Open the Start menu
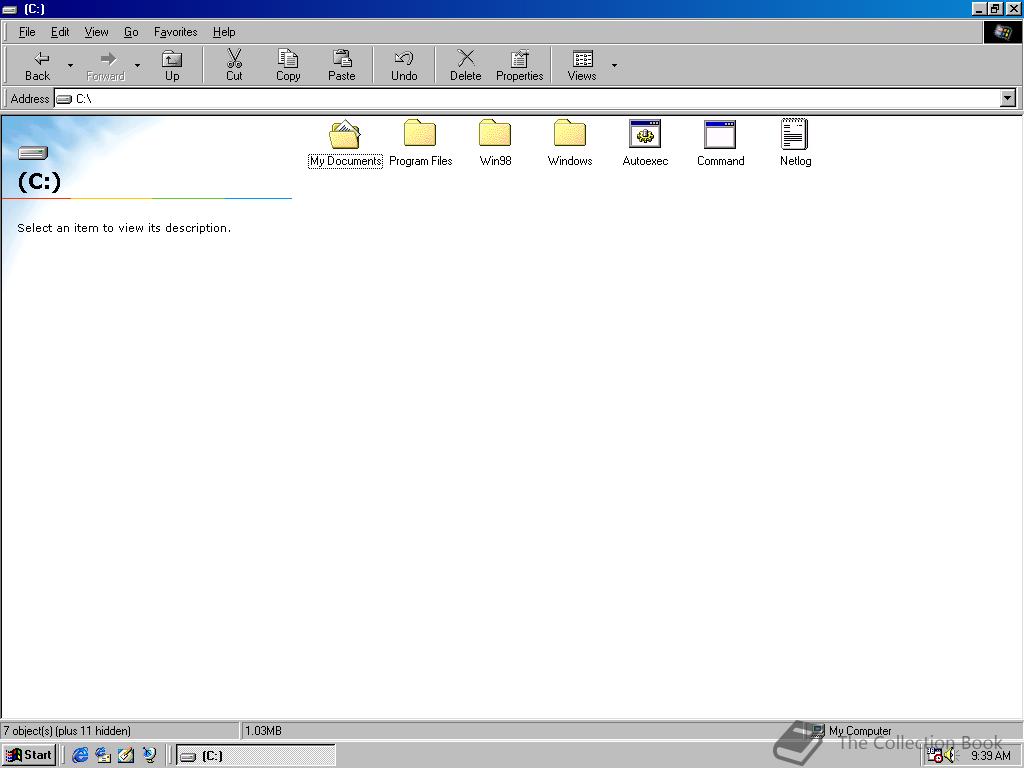Viewport: 1024px width, 768px height. tap(29, 756)
